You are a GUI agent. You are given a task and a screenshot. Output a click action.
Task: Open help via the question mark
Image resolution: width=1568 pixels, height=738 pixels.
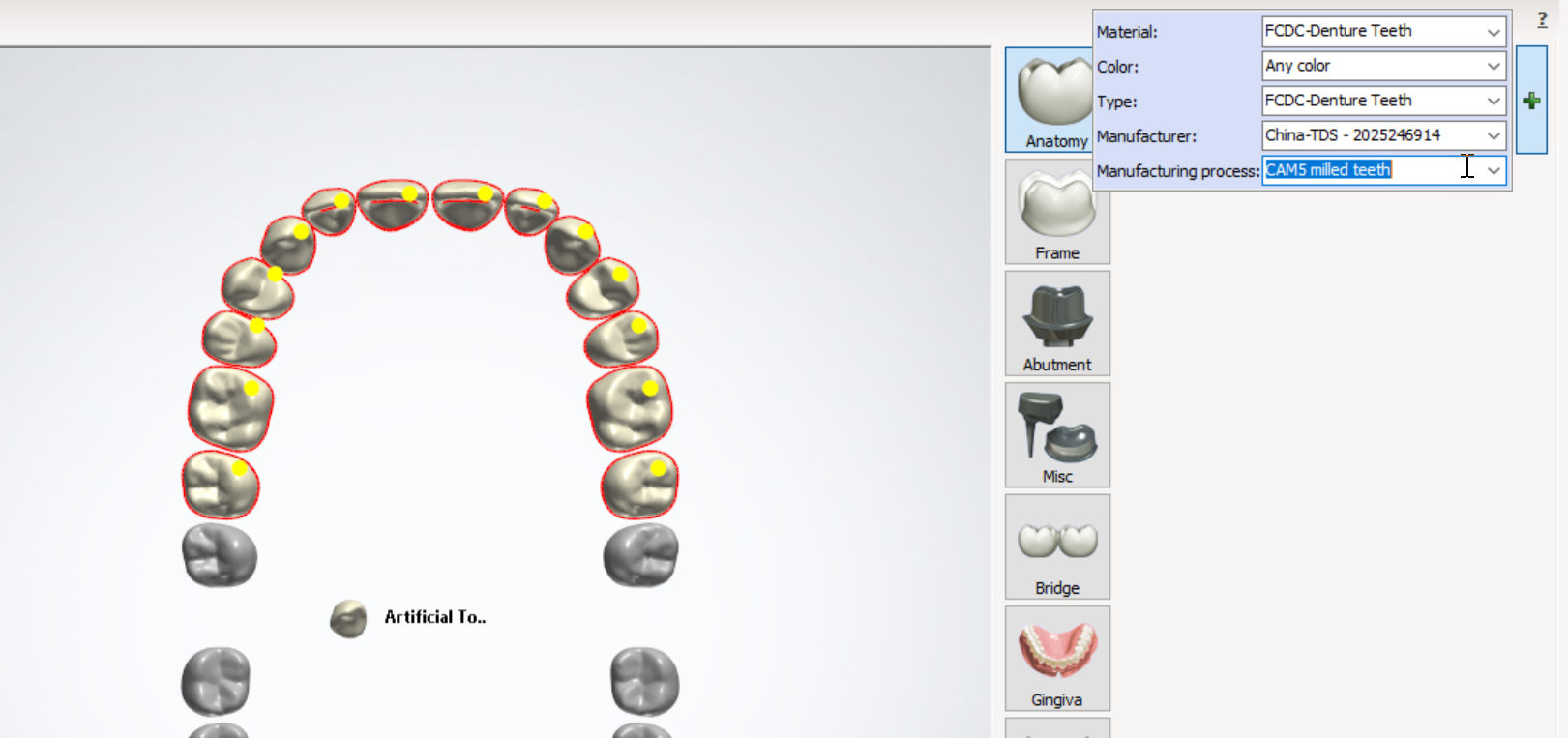[1542, 19]
